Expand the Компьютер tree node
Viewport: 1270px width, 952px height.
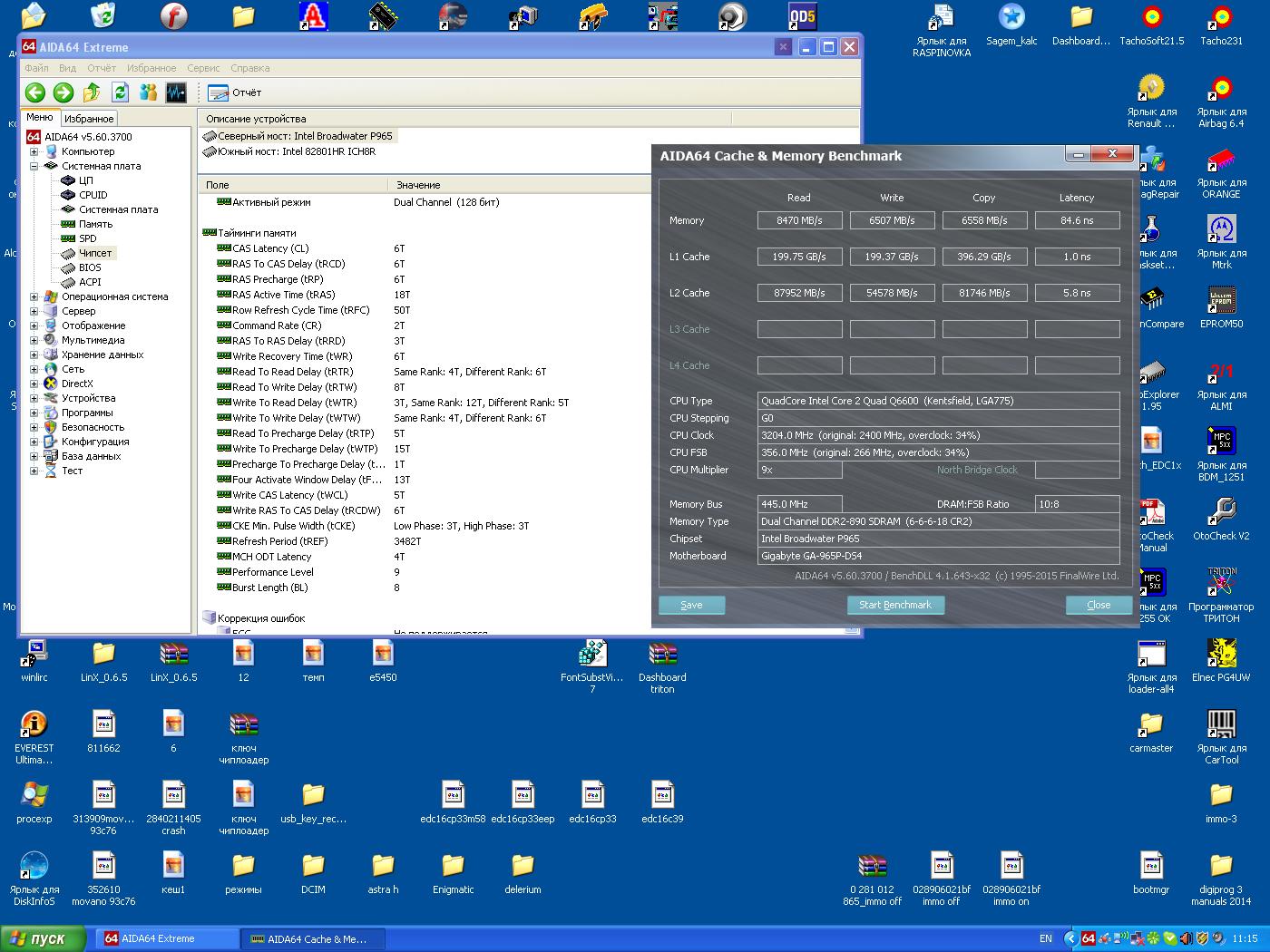tap(34, 151)
